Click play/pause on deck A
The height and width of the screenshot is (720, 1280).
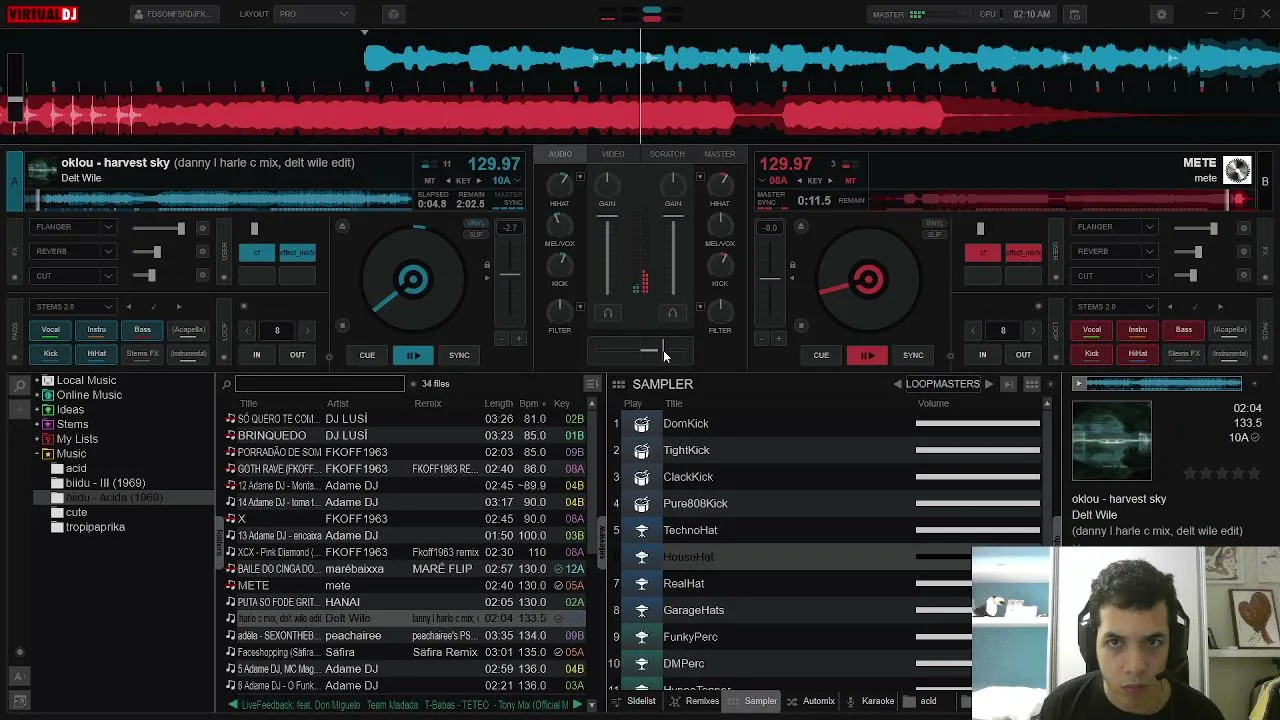(413, 355)
